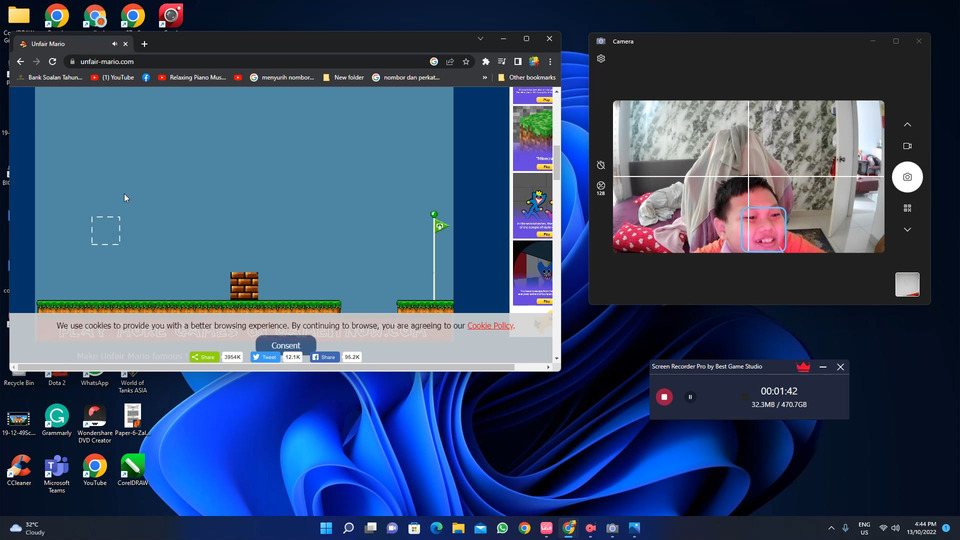Open nombor dan perkat... bookmark
Image resolution: width=960 pixels, height=540 pixels.
click(x=406, y=78)
